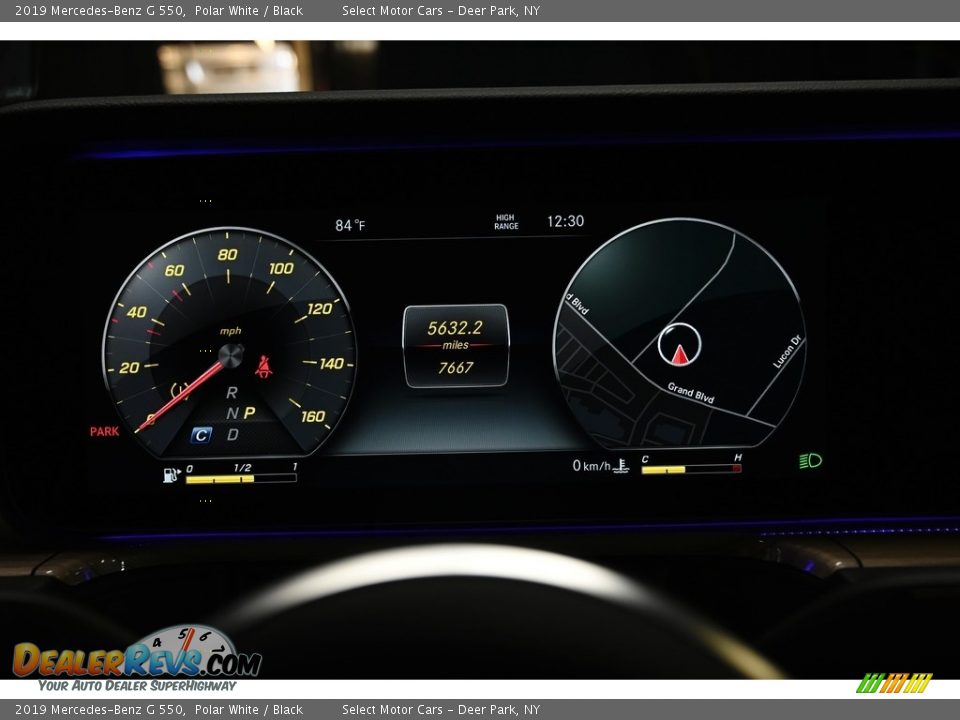Tap the Grand Blvd street label
The image size is (960, 720).
(691, 392)
